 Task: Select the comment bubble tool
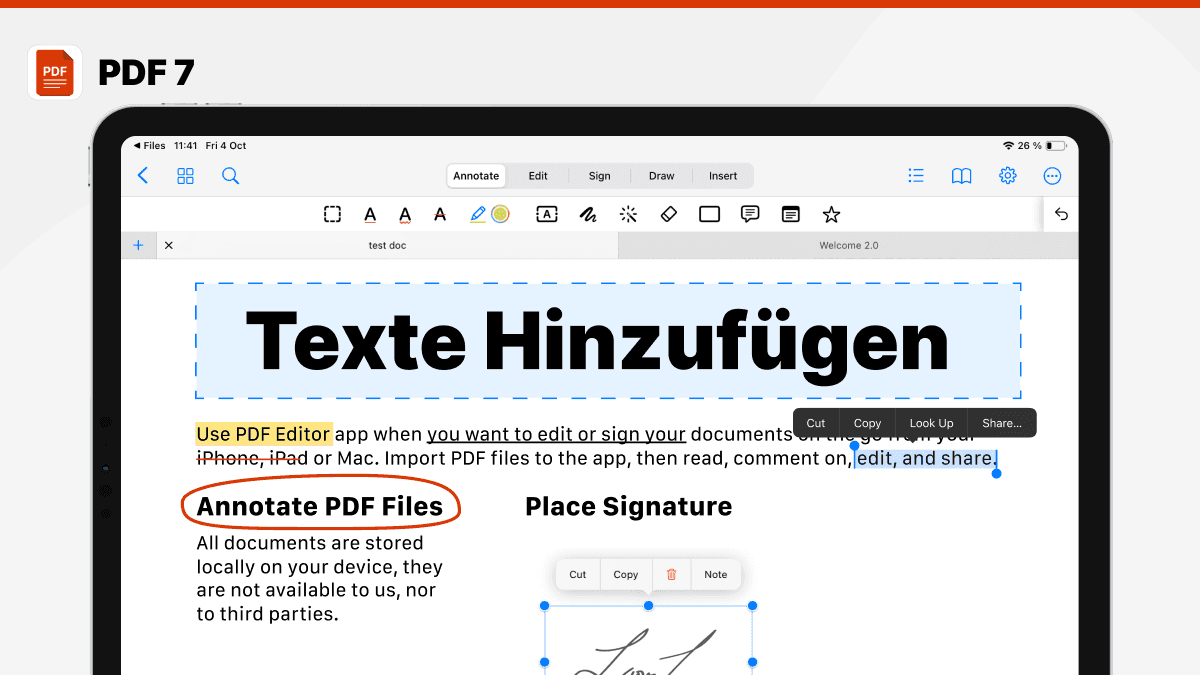click(x=750, y=214)
